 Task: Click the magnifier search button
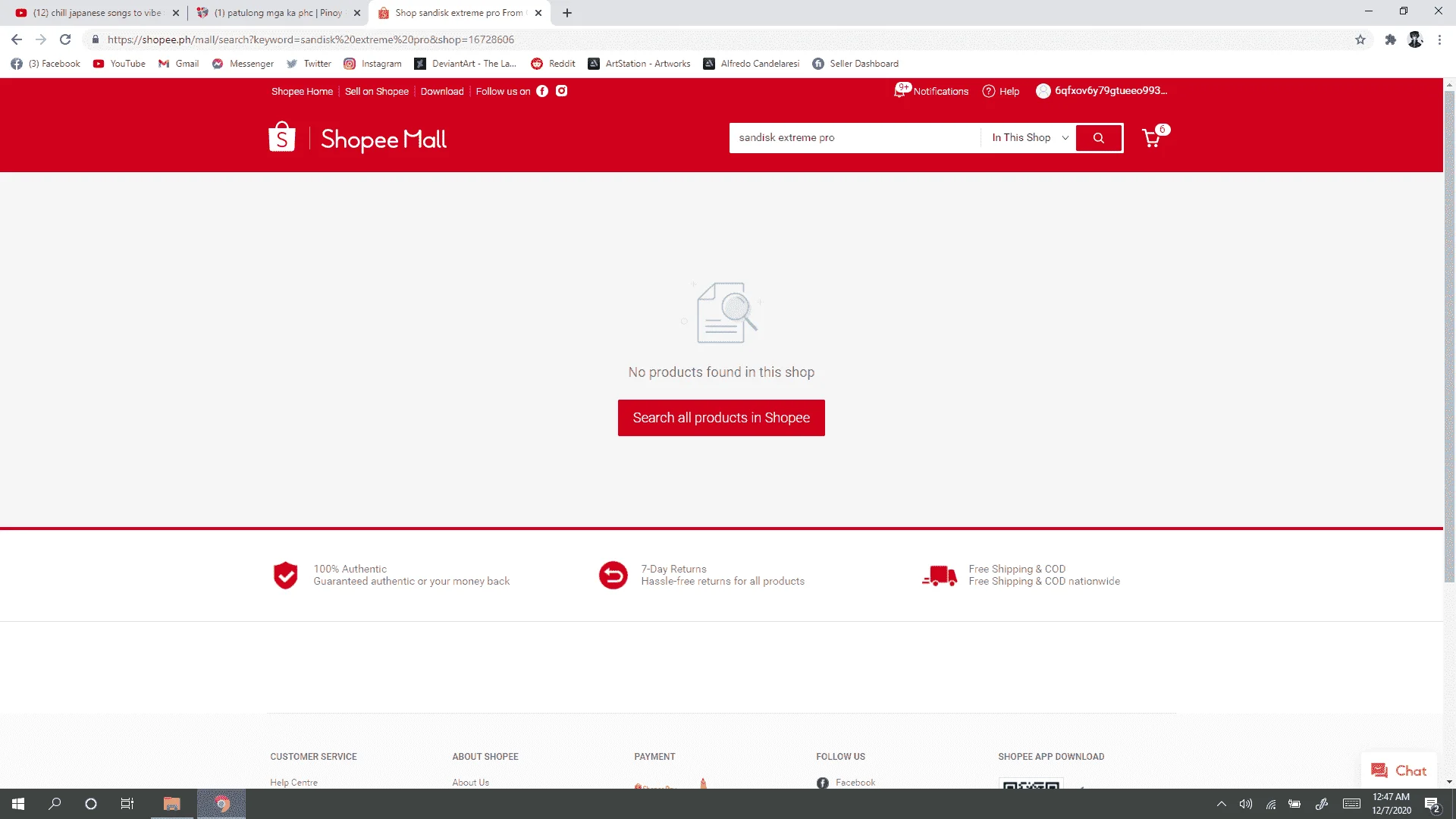1099,138
